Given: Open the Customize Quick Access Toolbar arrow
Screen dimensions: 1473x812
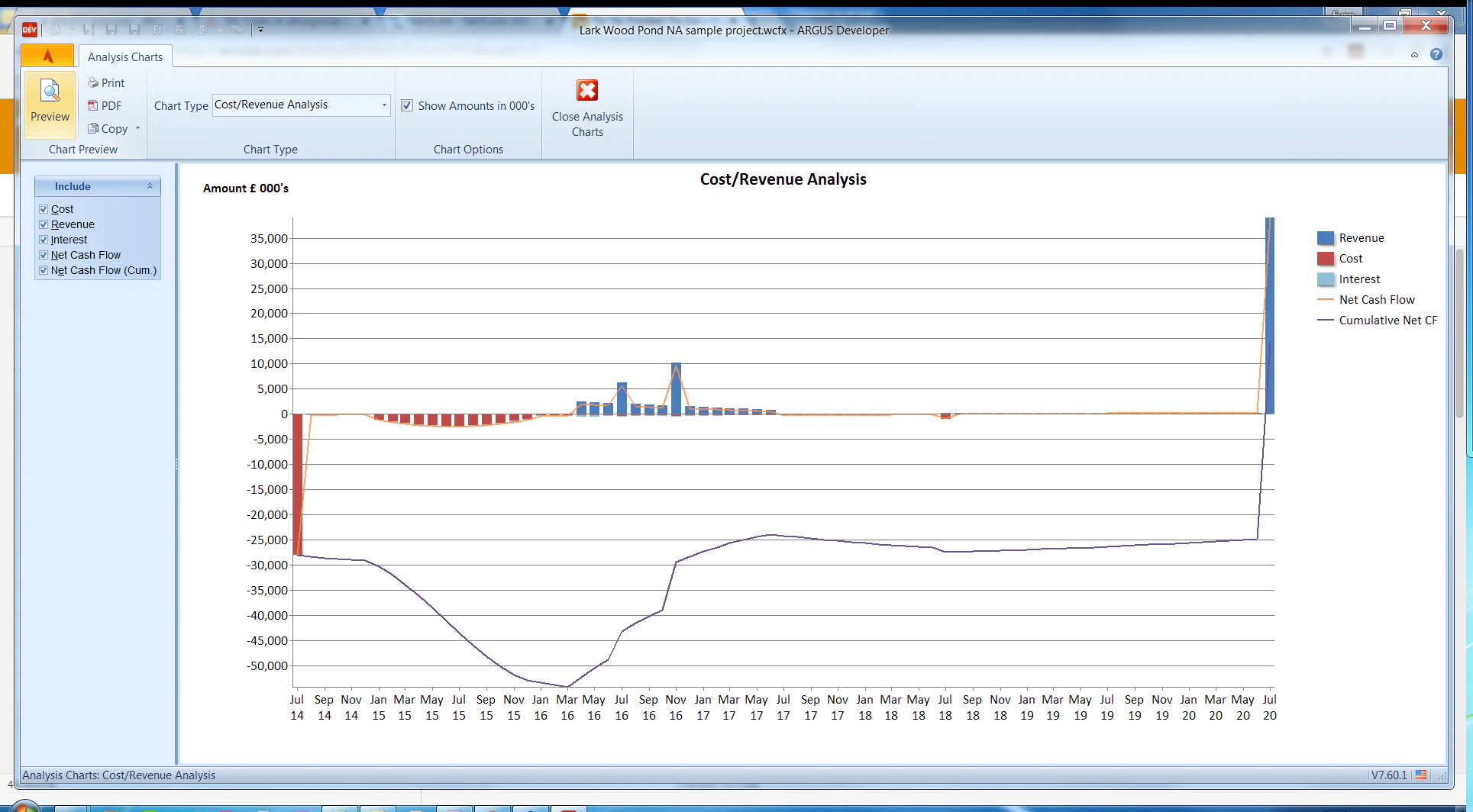Looking at the screenshot, I should [x=260, y=30].
